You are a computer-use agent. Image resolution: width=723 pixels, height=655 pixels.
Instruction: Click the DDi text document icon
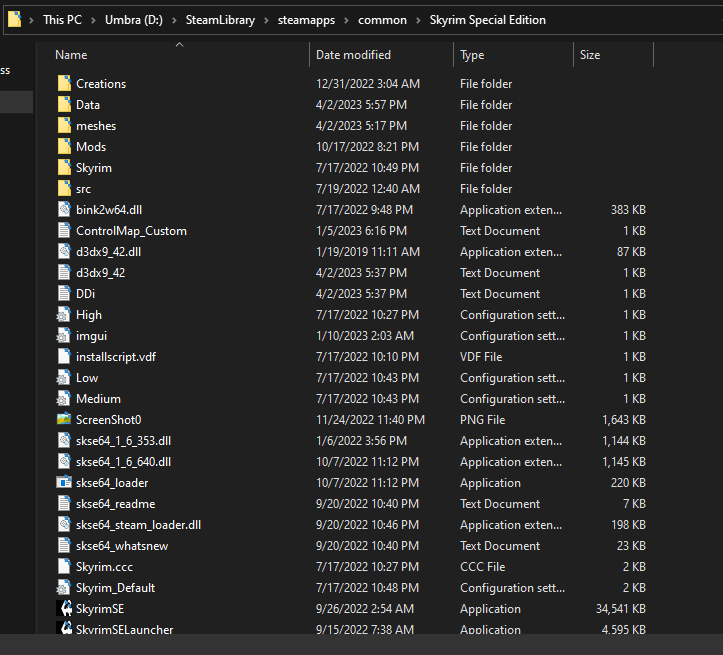(x=64, y=293)
